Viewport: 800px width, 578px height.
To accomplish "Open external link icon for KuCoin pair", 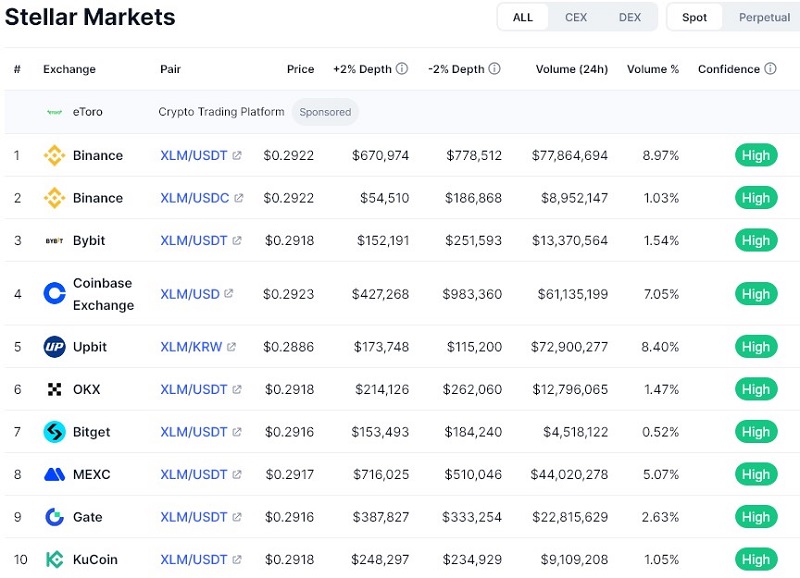I will [237, 560].
